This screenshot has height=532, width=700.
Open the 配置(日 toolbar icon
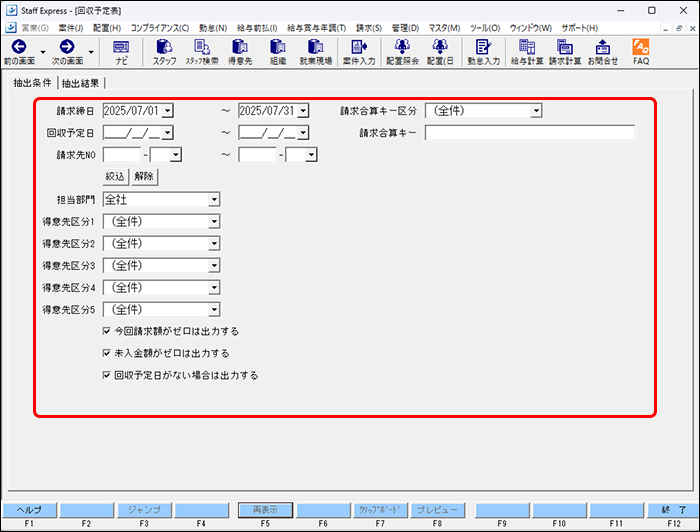click(x=440, y=52)
